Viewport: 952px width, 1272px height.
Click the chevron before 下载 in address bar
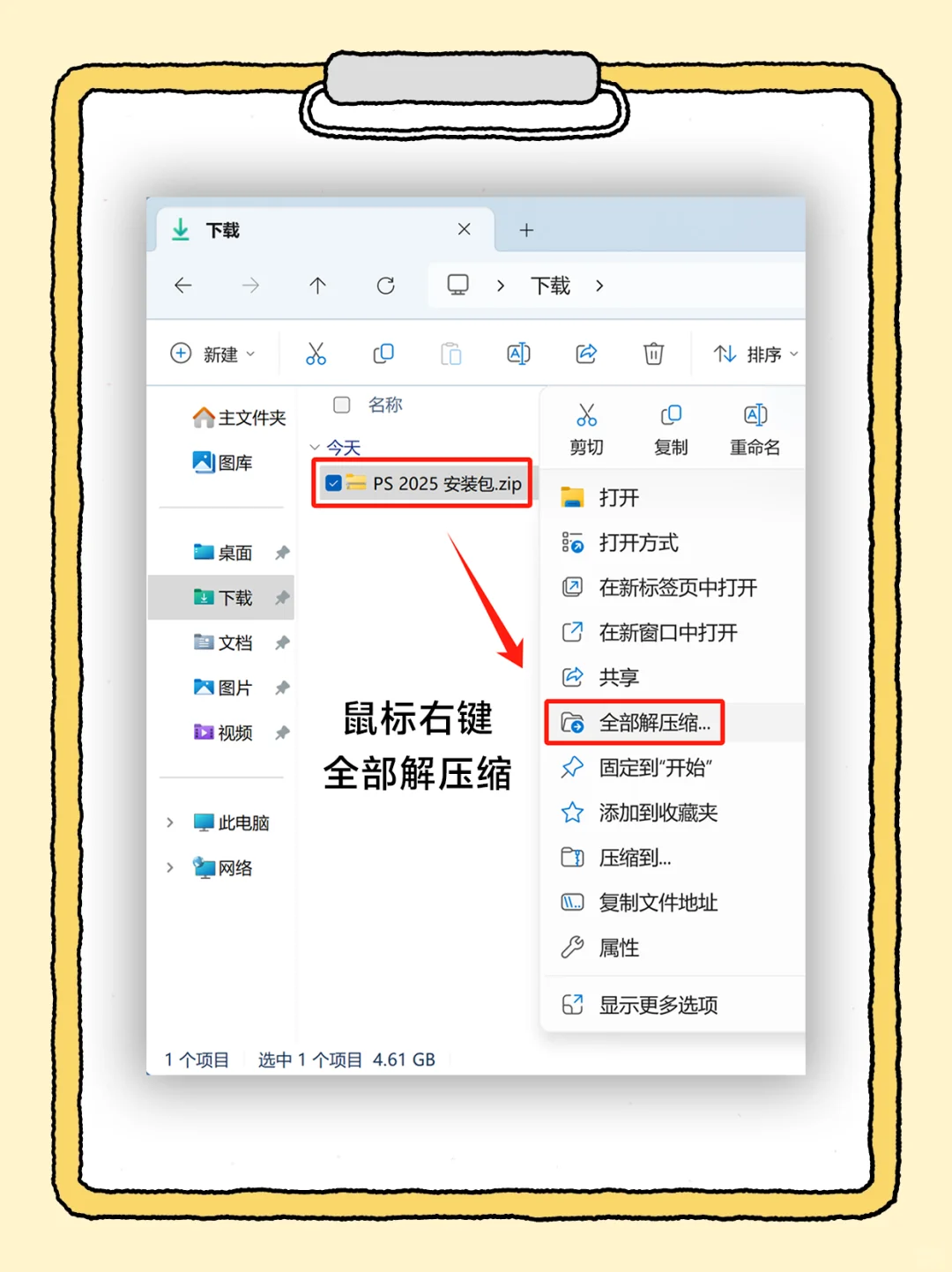tap(501, 286)
